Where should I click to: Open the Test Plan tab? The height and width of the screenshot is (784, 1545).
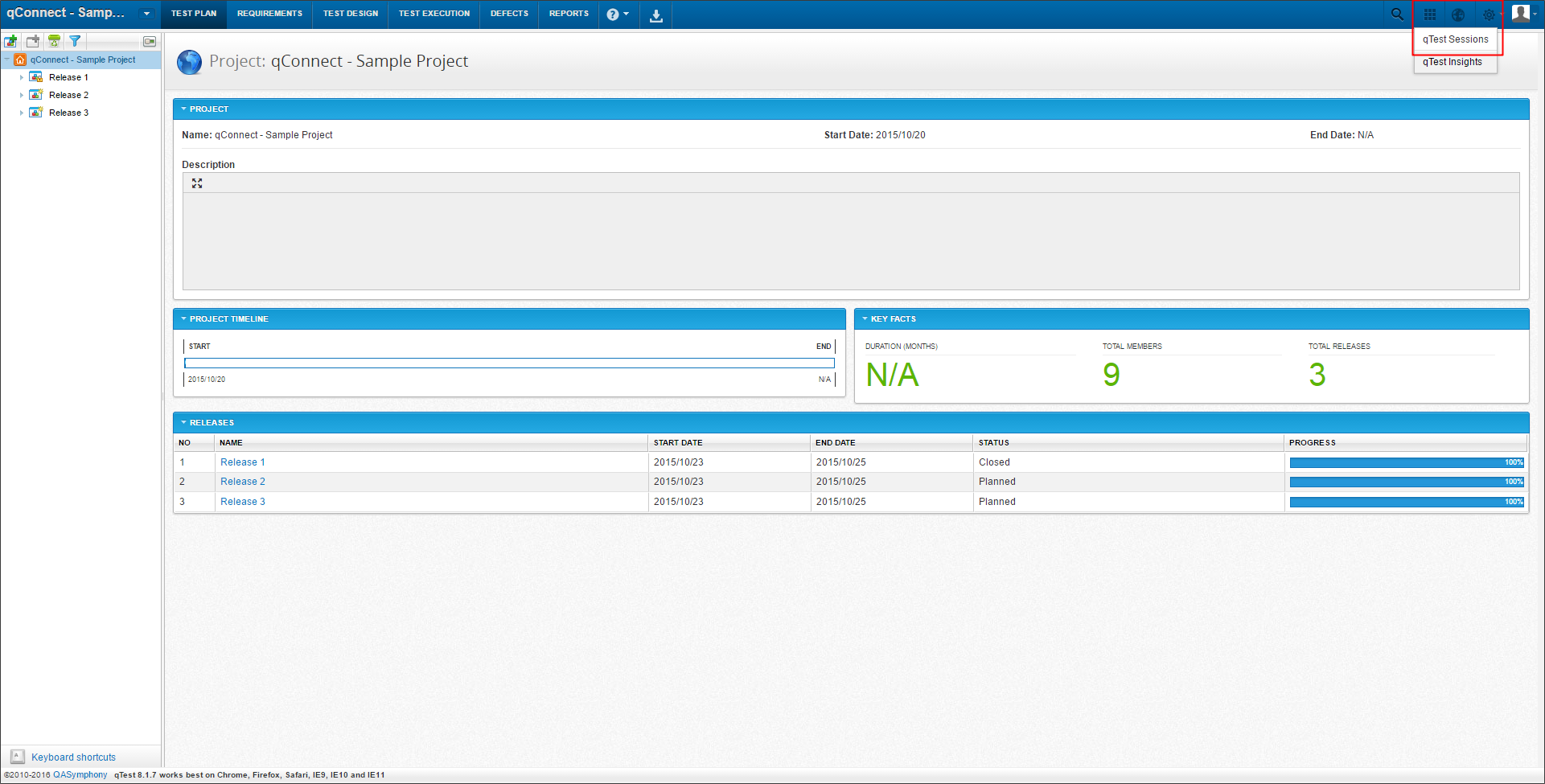point(194,14)
